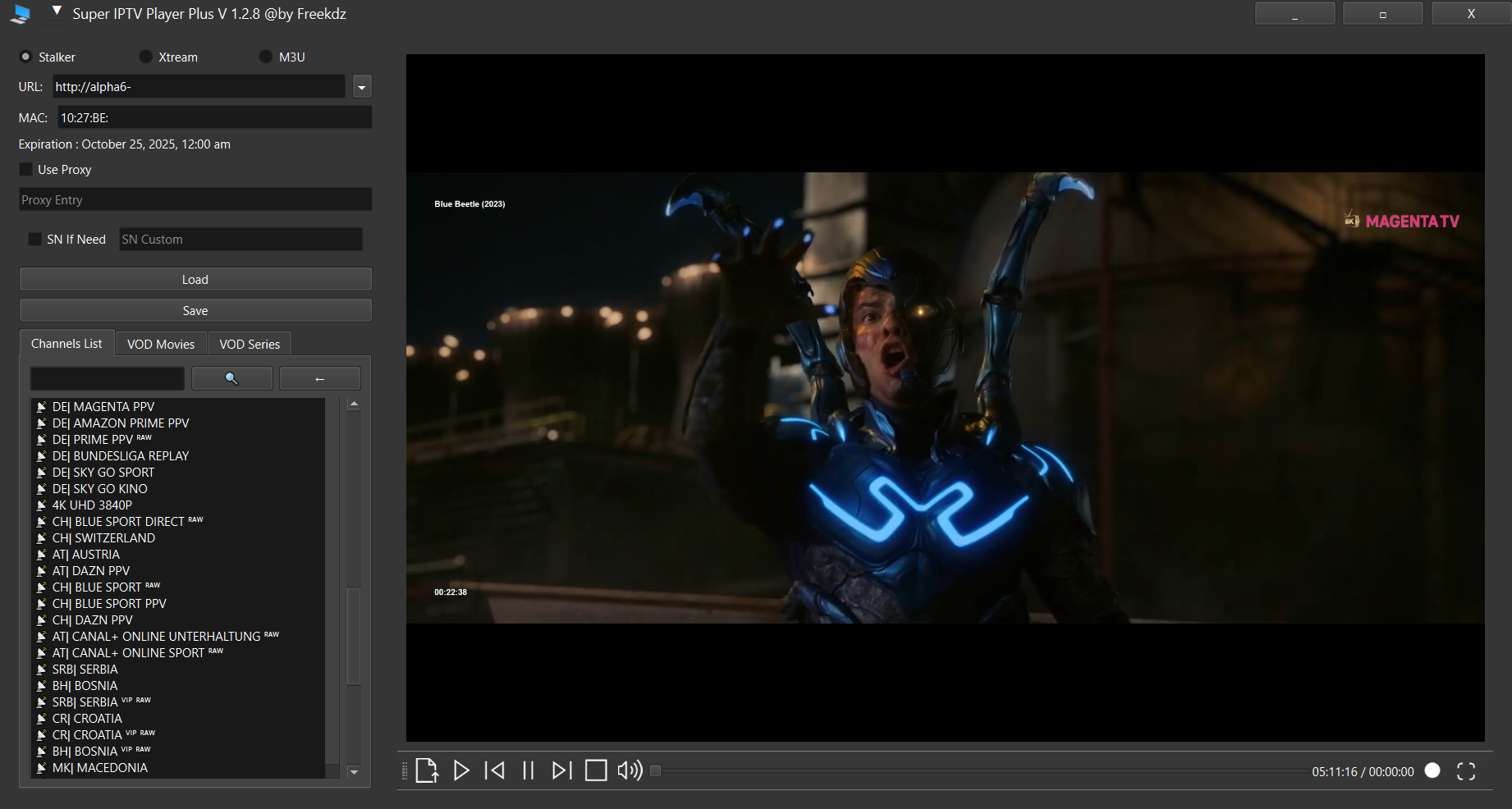Mute audio with the speaker icon

(x=630, y=770)
